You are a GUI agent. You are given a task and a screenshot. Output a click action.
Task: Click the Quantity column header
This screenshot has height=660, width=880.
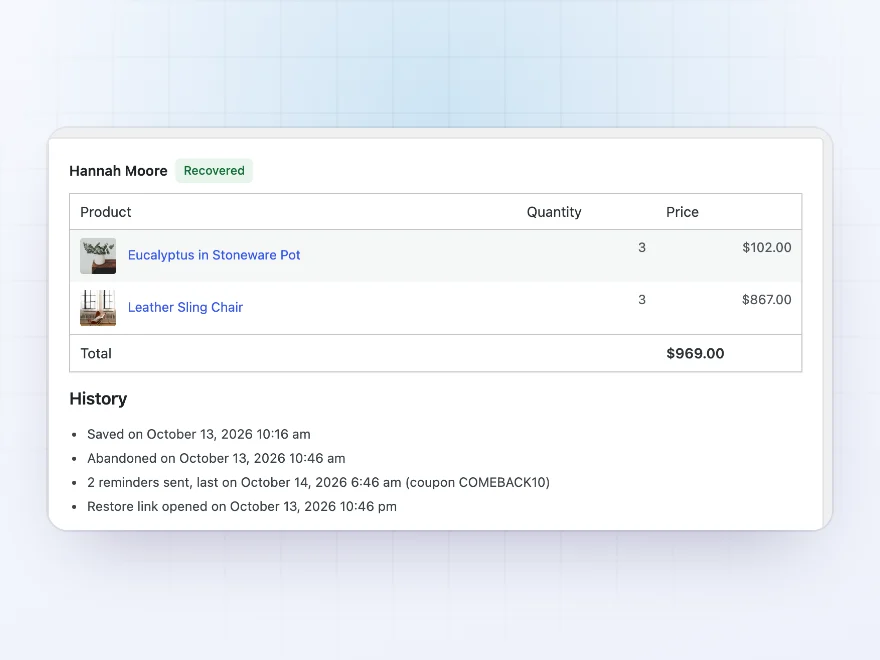(x=554, y=212)
